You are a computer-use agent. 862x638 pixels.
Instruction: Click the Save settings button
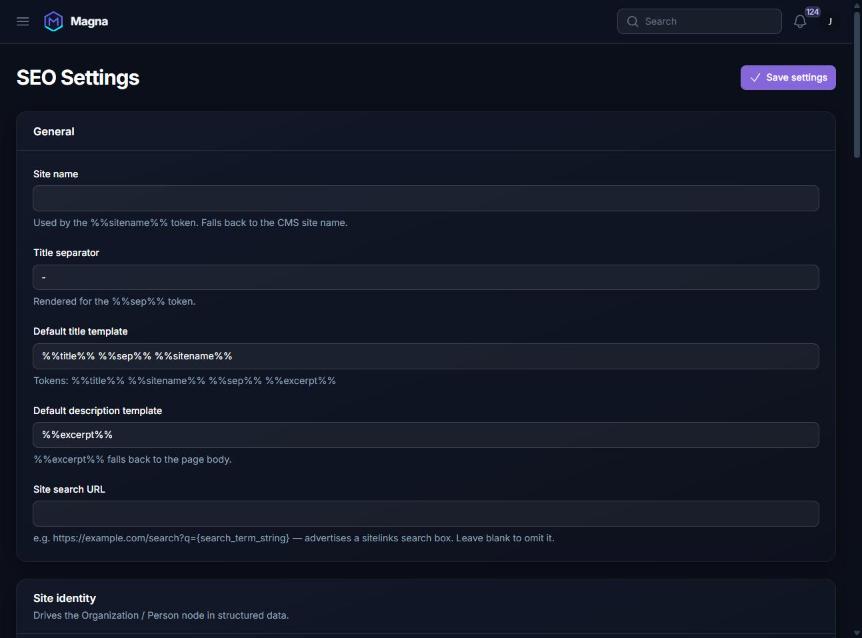788,77
